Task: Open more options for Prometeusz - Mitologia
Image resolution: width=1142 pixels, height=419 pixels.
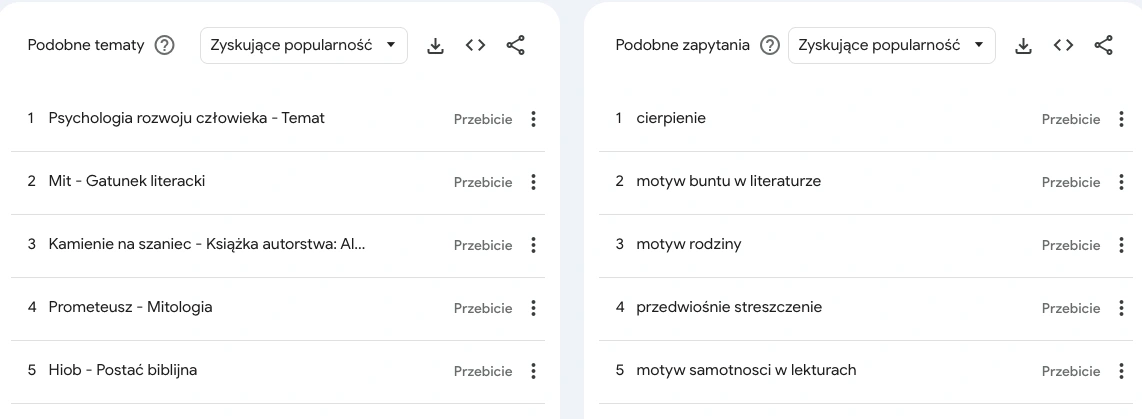Action: point(534,308)
